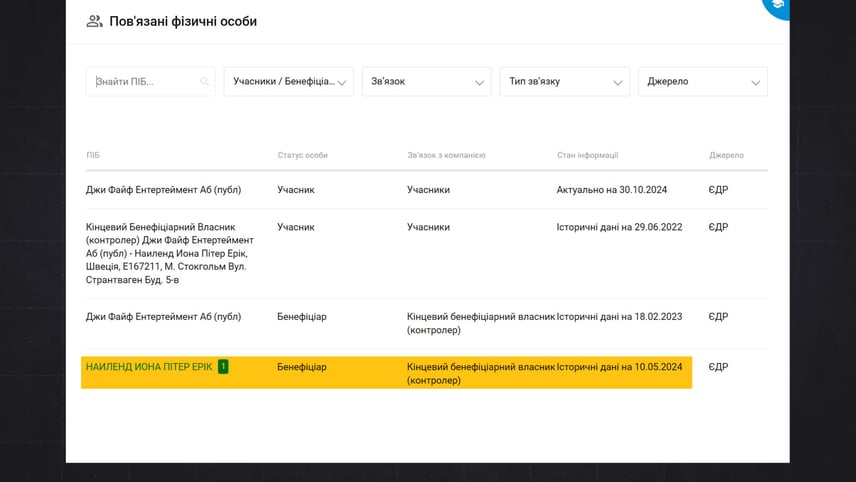Select the first row, Джи Файф Ентертеймент Аб with status Учасник
856x482 pixels.
163,189
